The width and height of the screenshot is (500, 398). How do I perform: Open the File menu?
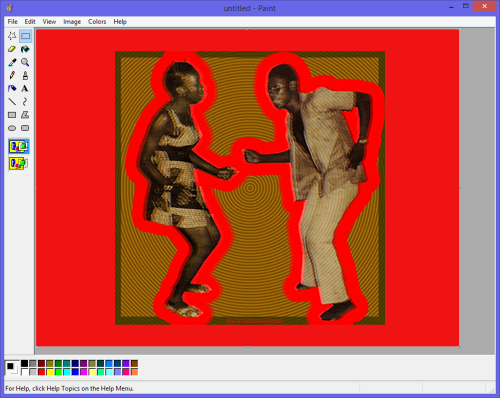click(13, 22)
